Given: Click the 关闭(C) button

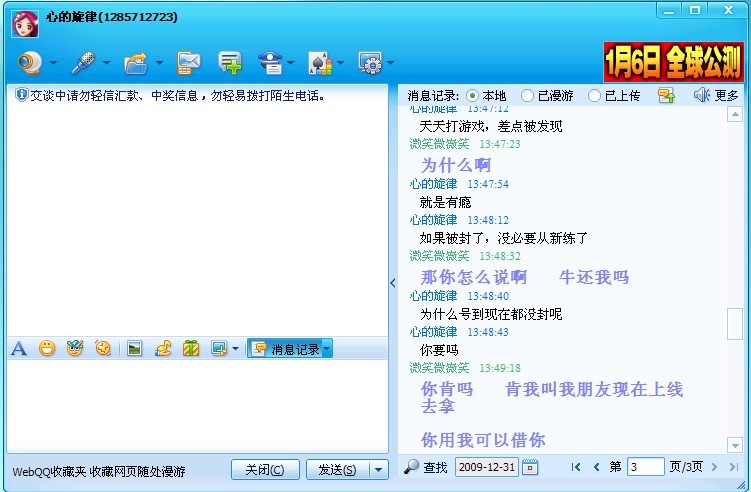Looking at the screenshot, I should tap(265, 469).
